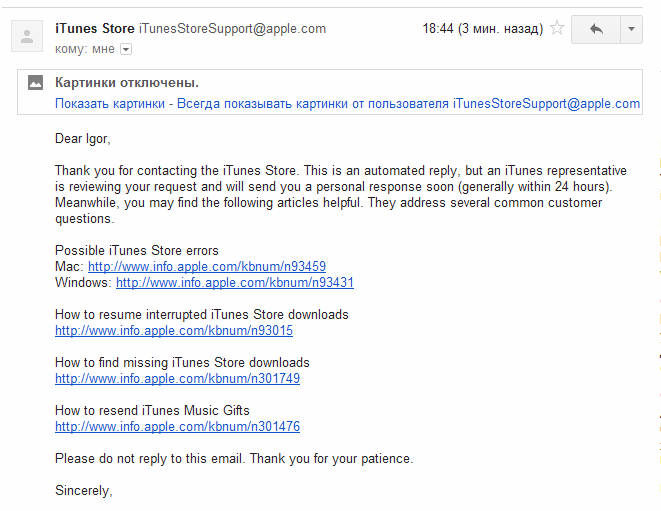Click 'How to resend iTunes Music Gifts'
Viewport: 661px width, 511px height.
(x=152, y=411)
